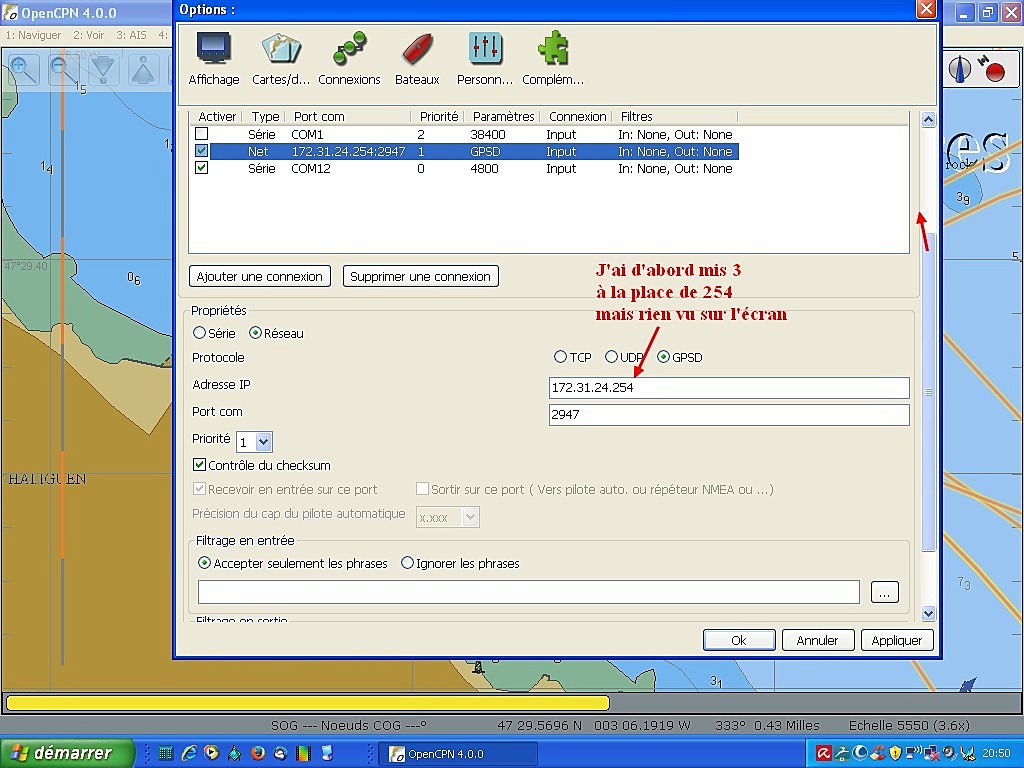Viewport: 1024px width, 768px height.
Task: Select the Réseau radio button
Action: tap(255, 333)
